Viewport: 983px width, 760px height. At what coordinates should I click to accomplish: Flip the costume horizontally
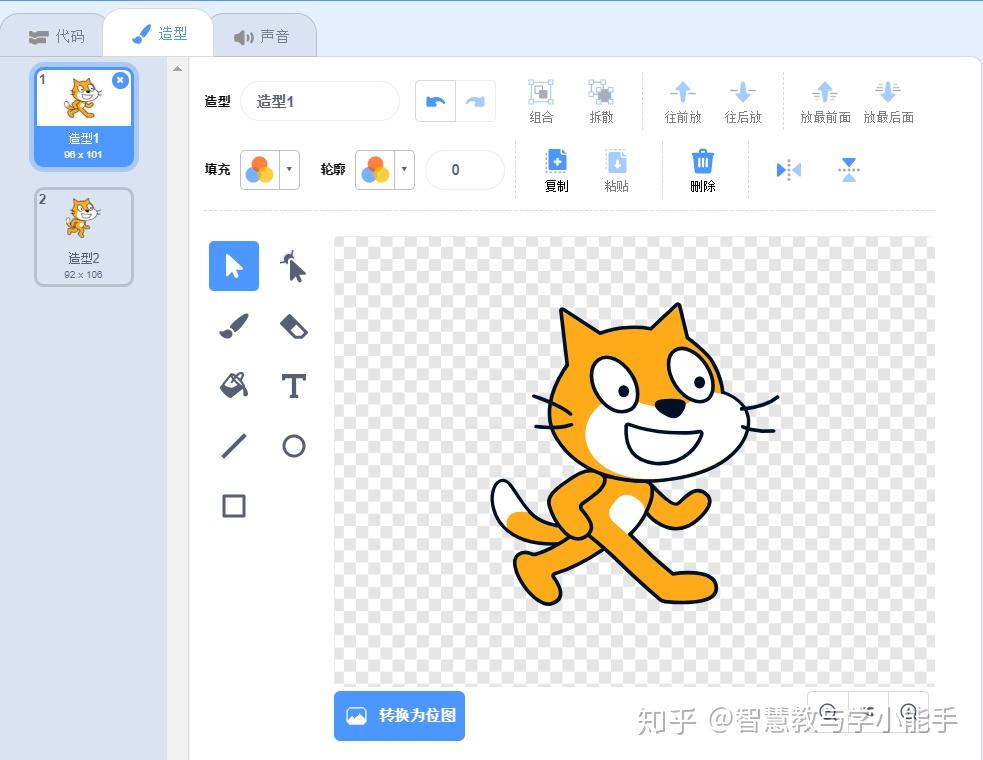788,169
